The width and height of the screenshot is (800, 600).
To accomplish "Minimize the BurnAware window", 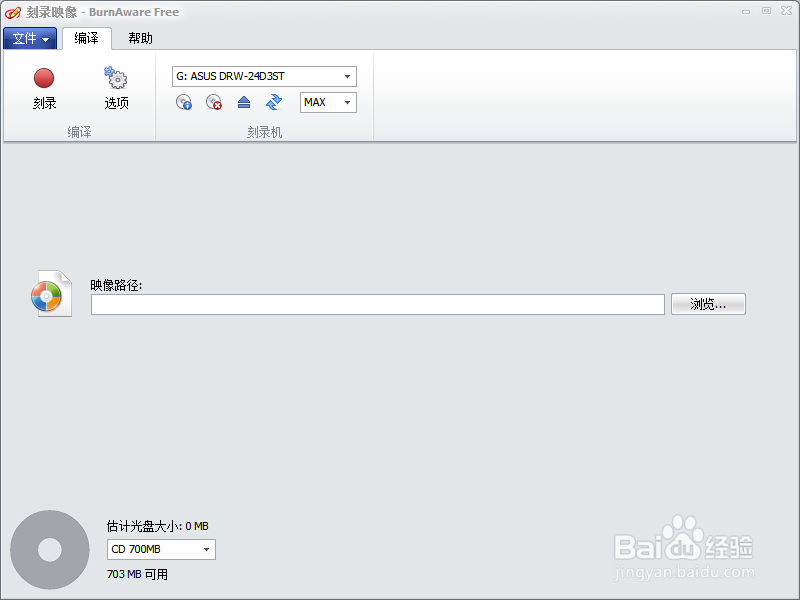I will [x=746, y=11].
